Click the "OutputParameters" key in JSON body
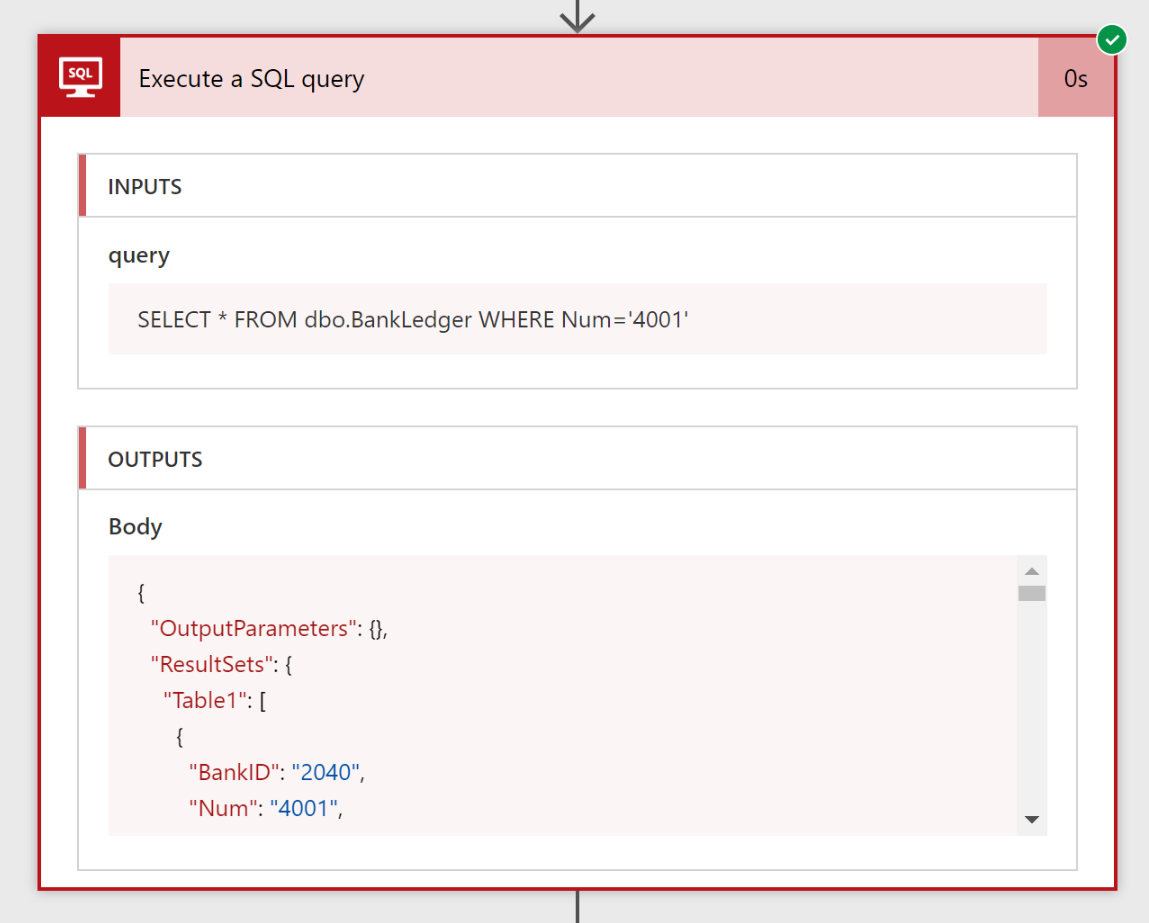The width and height of the screenshot is (1149, 923). (x=254, y=628)
